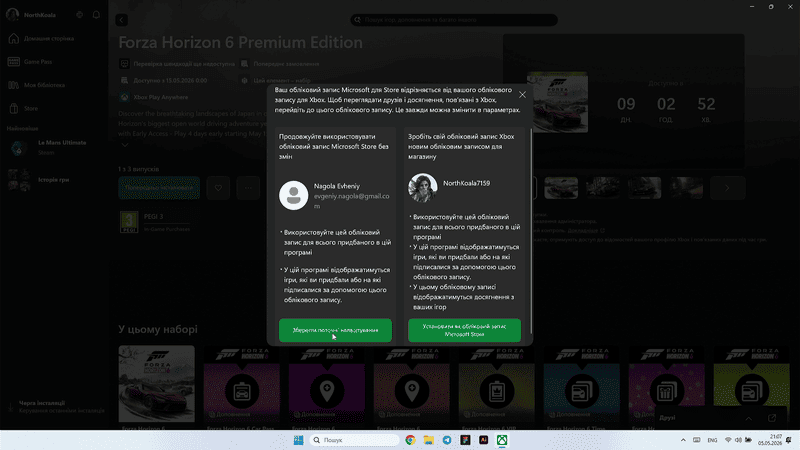Open the notifications bell

tap(96, 15)
